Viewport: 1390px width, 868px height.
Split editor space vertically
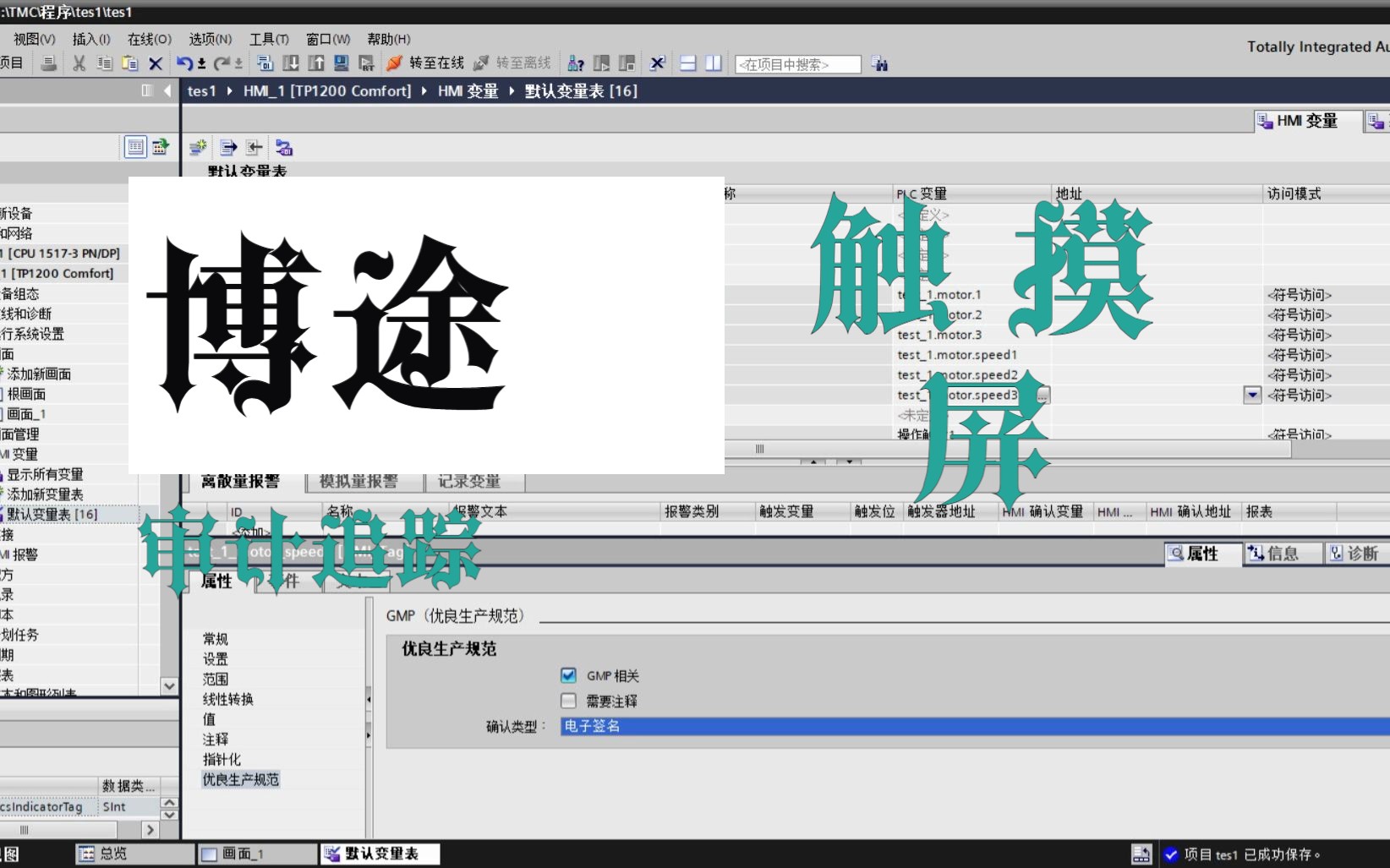(714, 63)
